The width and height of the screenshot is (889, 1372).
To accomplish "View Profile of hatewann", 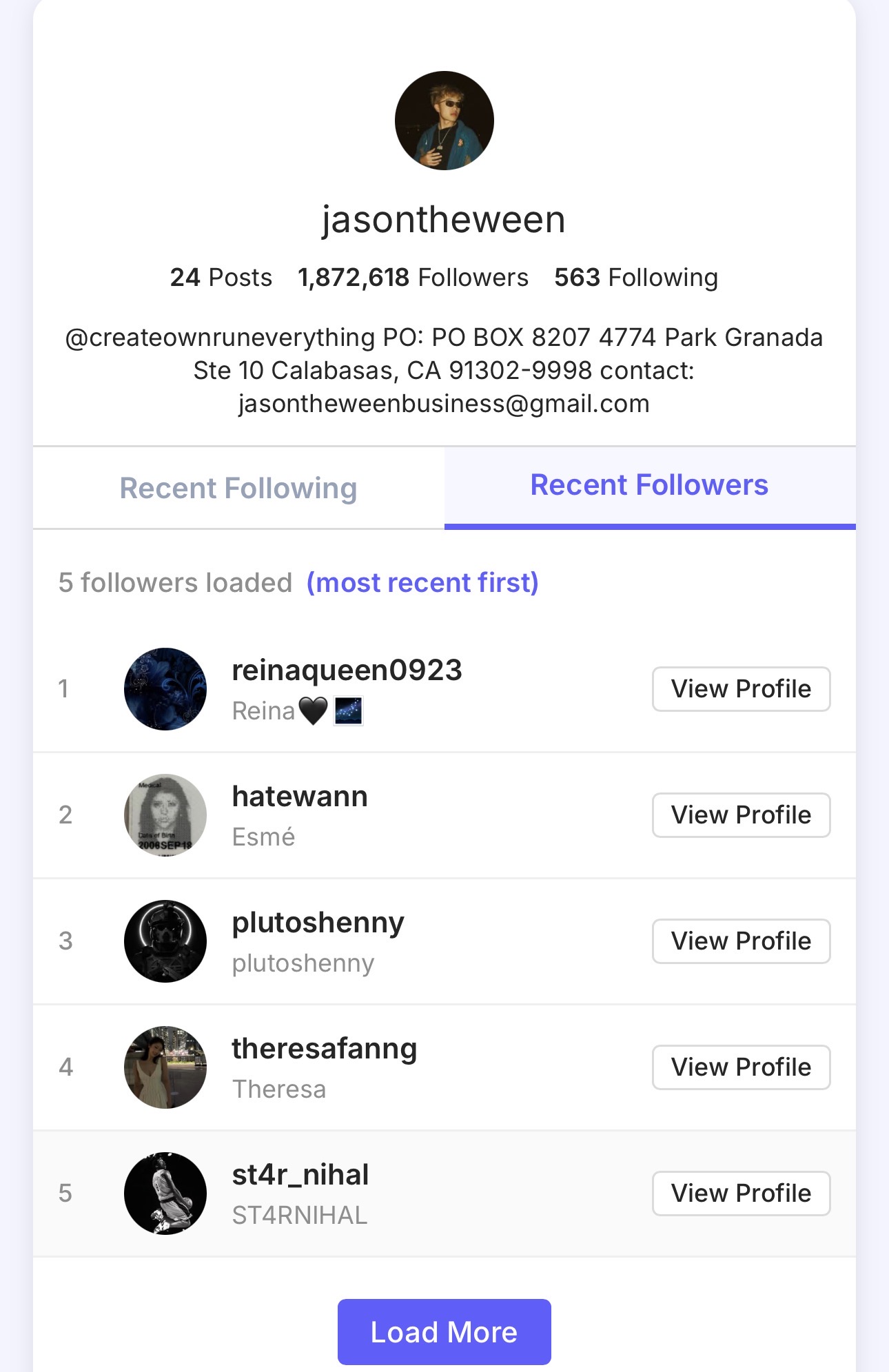I will pyautogui.click(x=741, y=815).
